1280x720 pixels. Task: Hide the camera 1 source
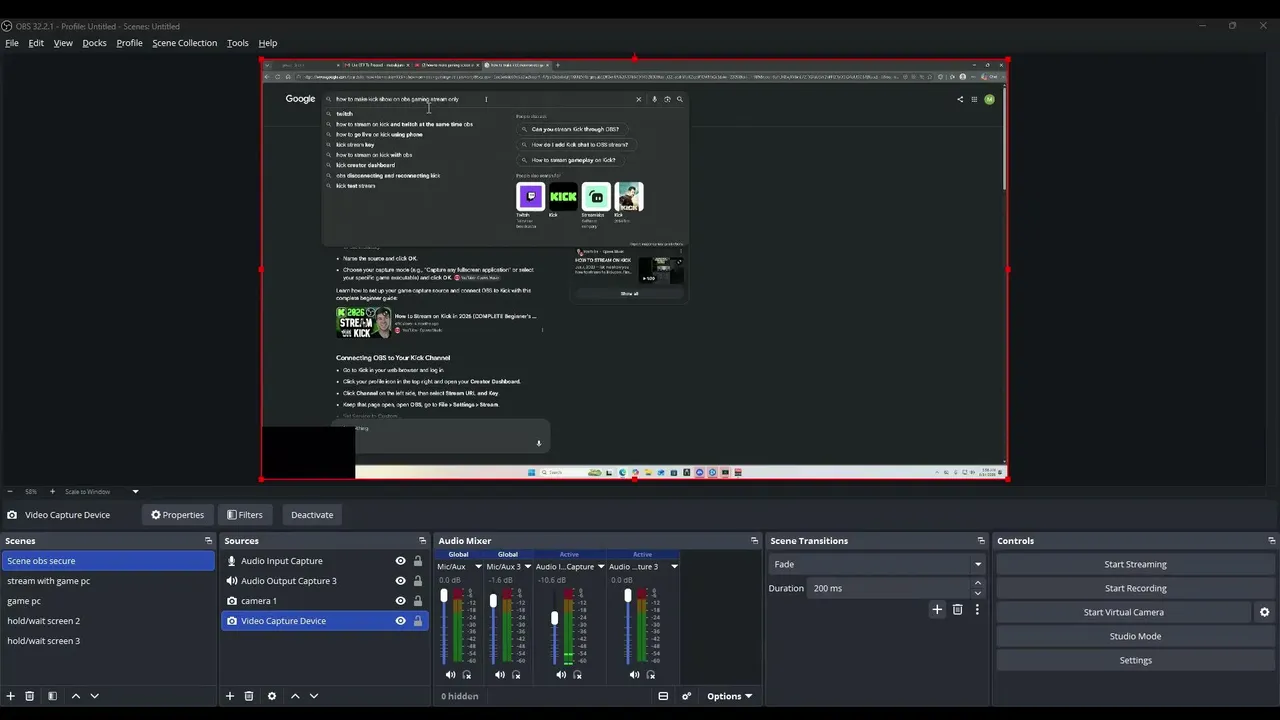tap(400, 601)
